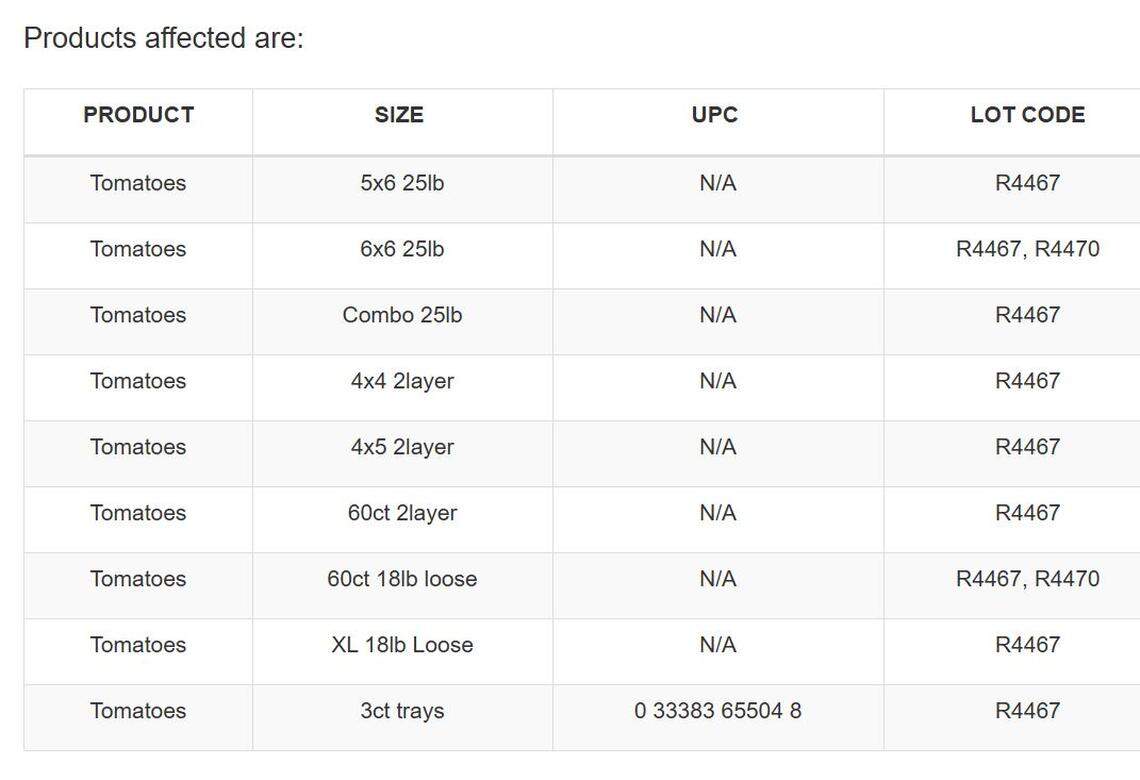Select the "60ct 2layer" size cell
Screen dimensions: 1140x780
pyautogui.click(x=402, y=513)
